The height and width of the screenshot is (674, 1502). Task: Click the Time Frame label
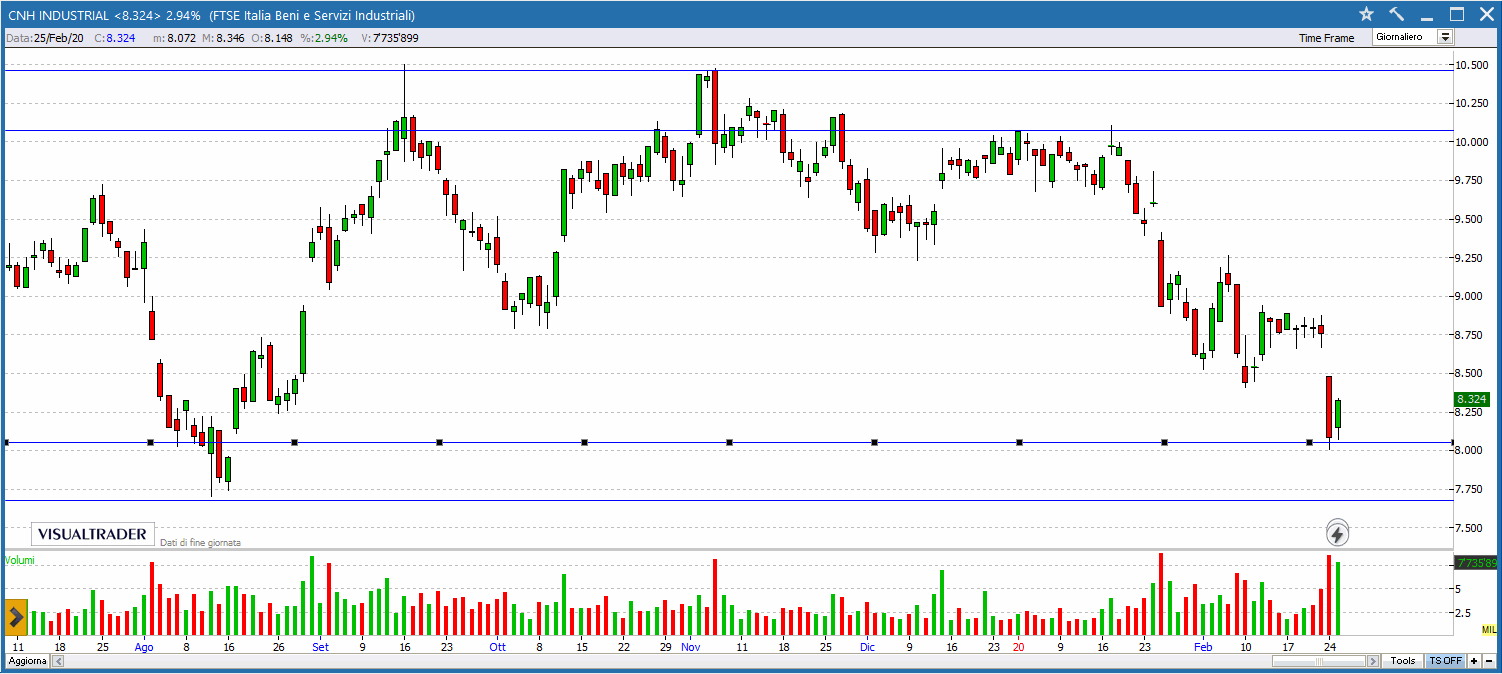tap(1326, 38)
